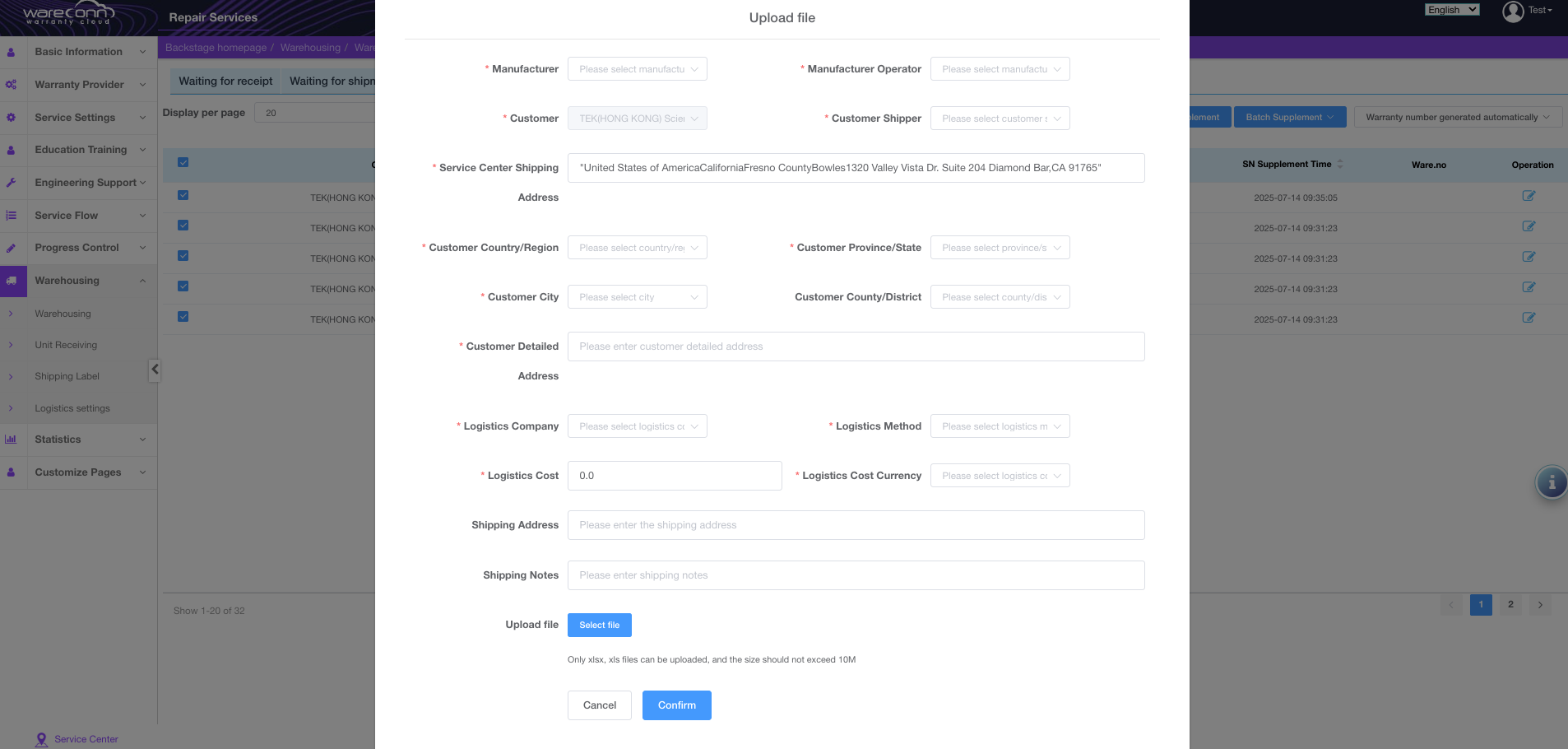Click the Customer Detailed Address input field
Image resolution: width=1568 pixels, height=749 pixels.
coord(856,347)
